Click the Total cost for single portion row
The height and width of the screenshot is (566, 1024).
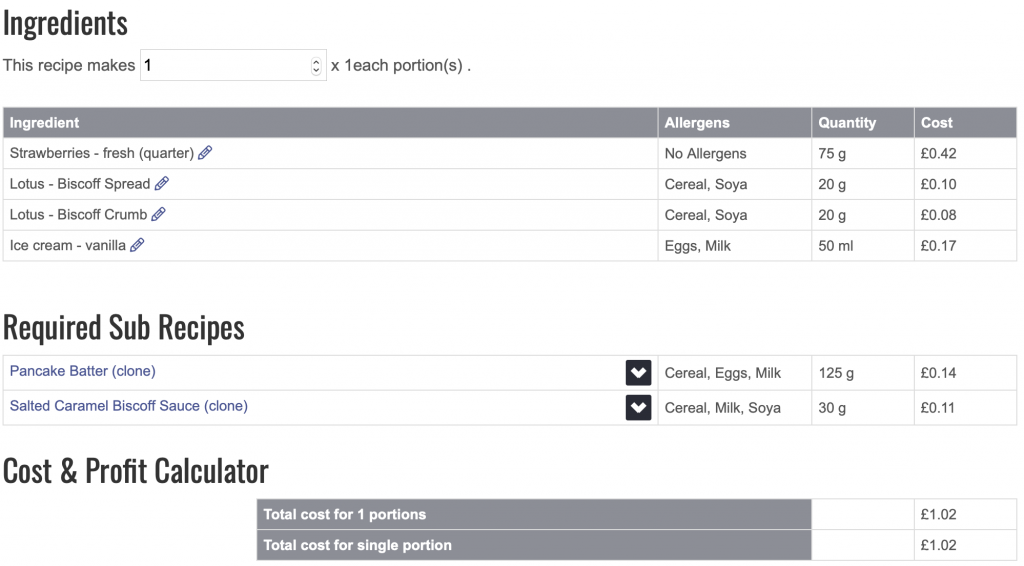click(x=637, y=545)
